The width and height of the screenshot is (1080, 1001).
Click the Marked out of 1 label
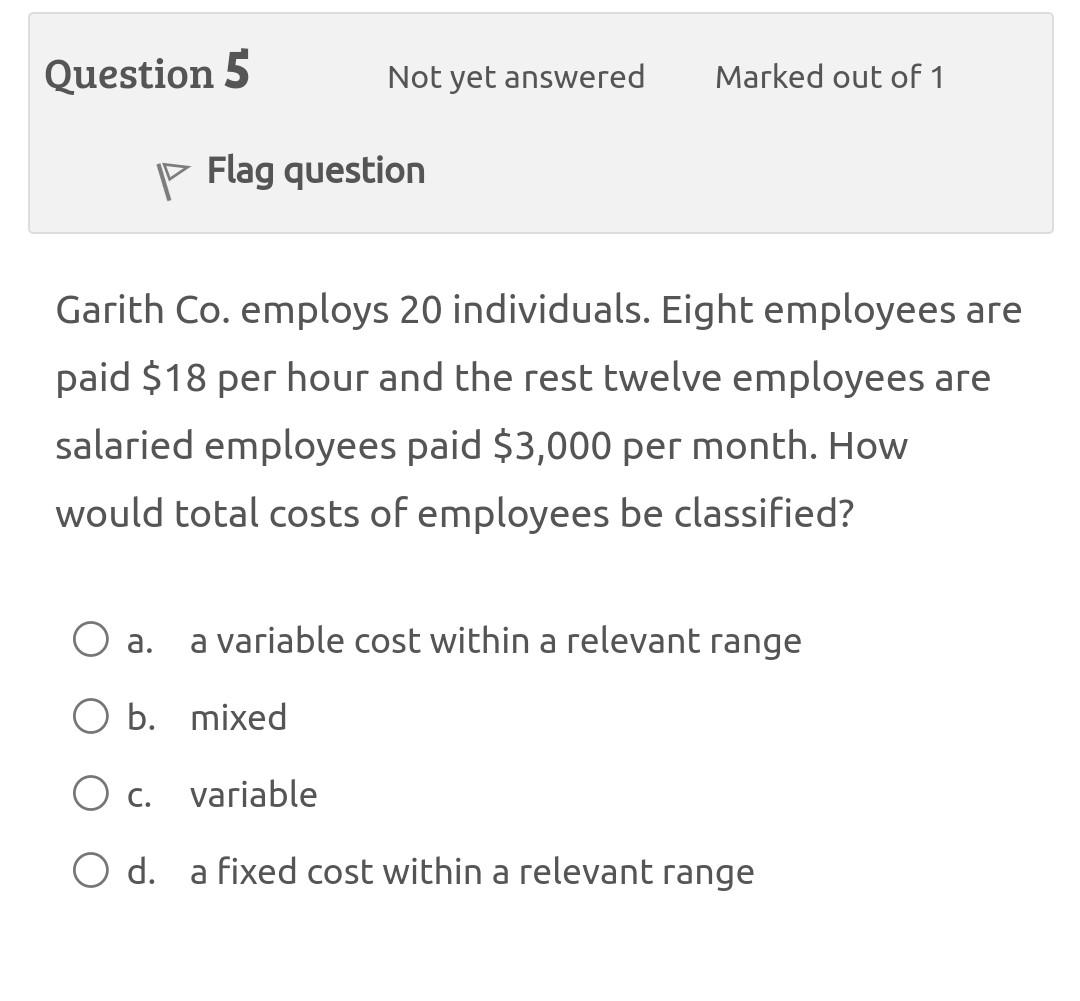[828, 76]
